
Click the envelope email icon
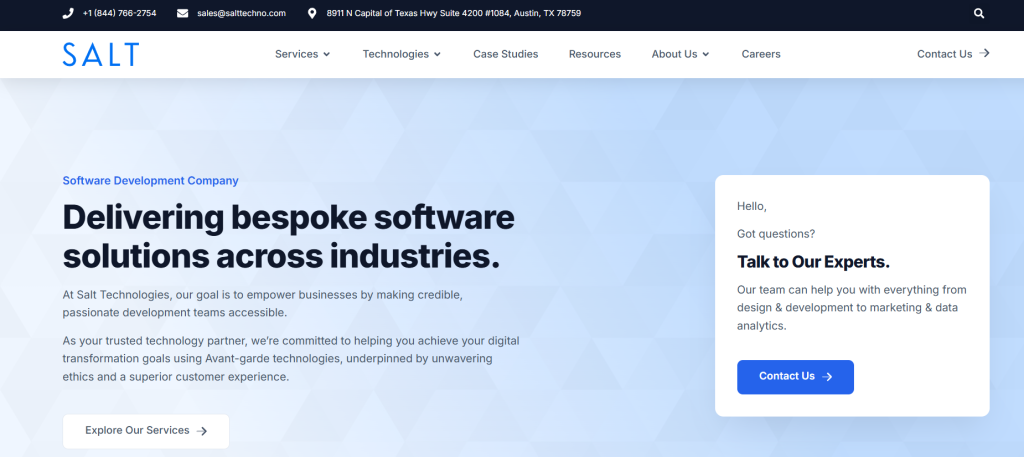[x=182, y=13]
